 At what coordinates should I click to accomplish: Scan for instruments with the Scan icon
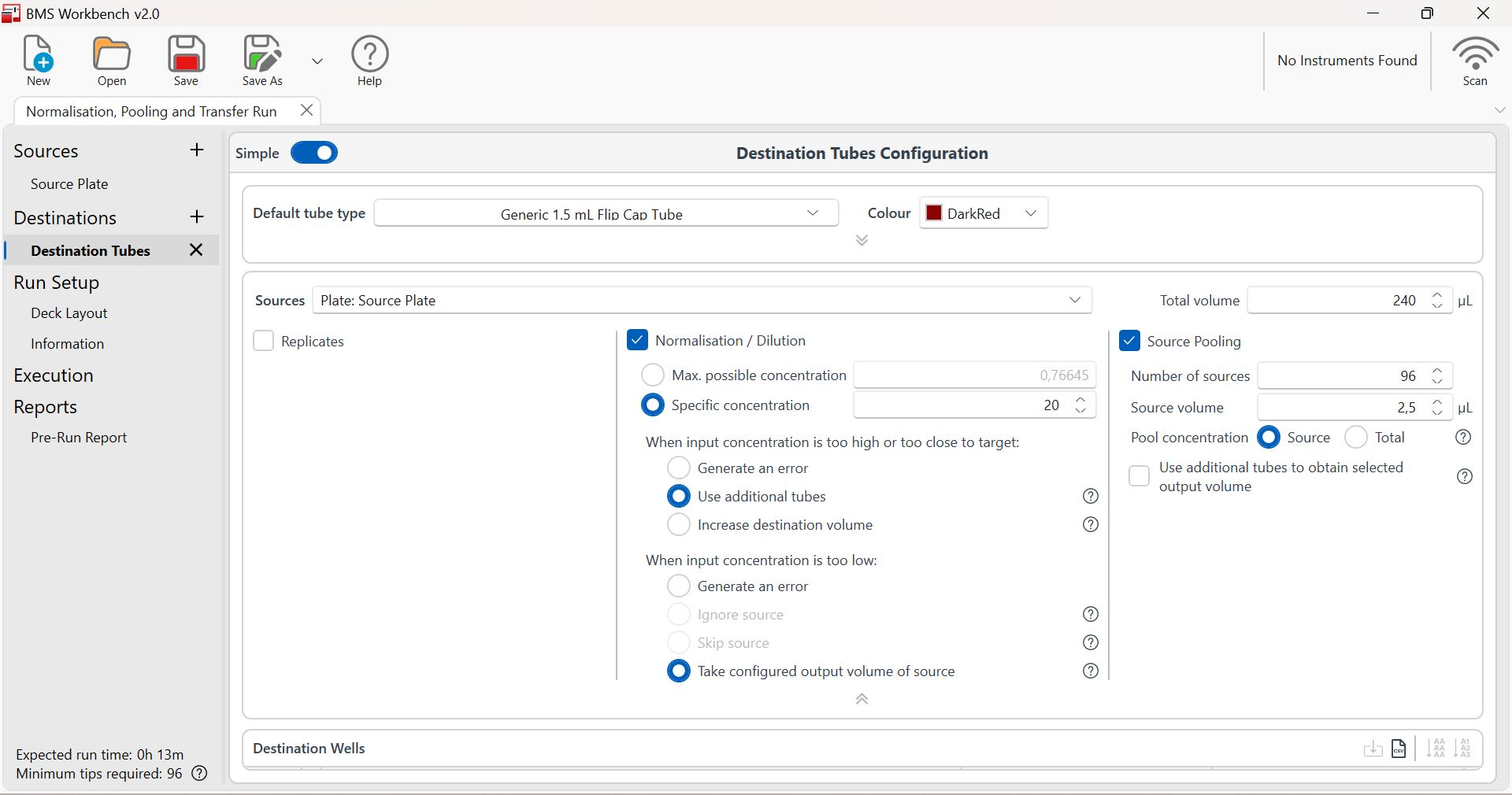click(x=1475, y=54)
